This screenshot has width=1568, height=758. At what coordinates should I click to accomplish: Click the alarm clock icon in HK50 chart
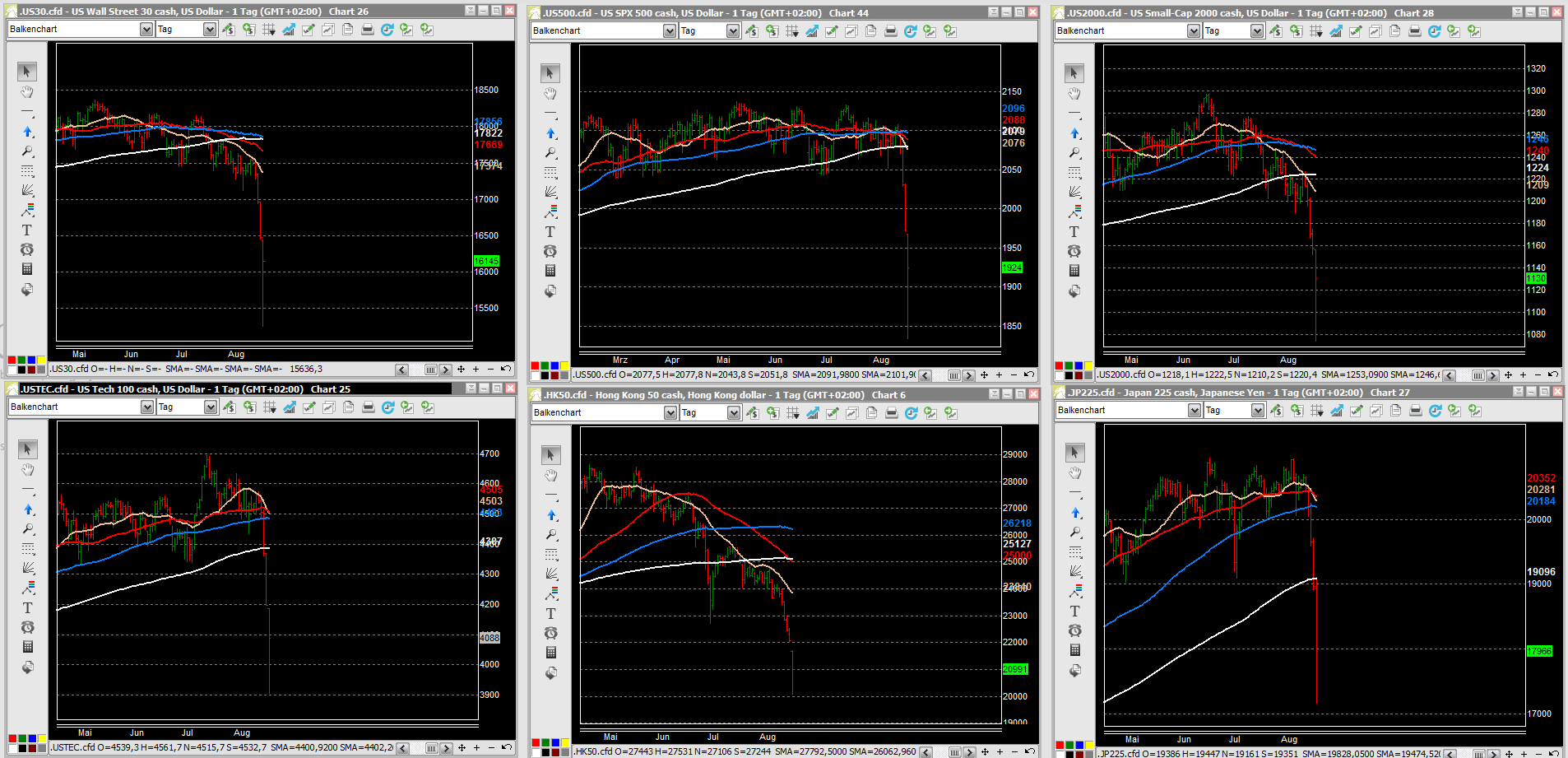pos(551,633)
